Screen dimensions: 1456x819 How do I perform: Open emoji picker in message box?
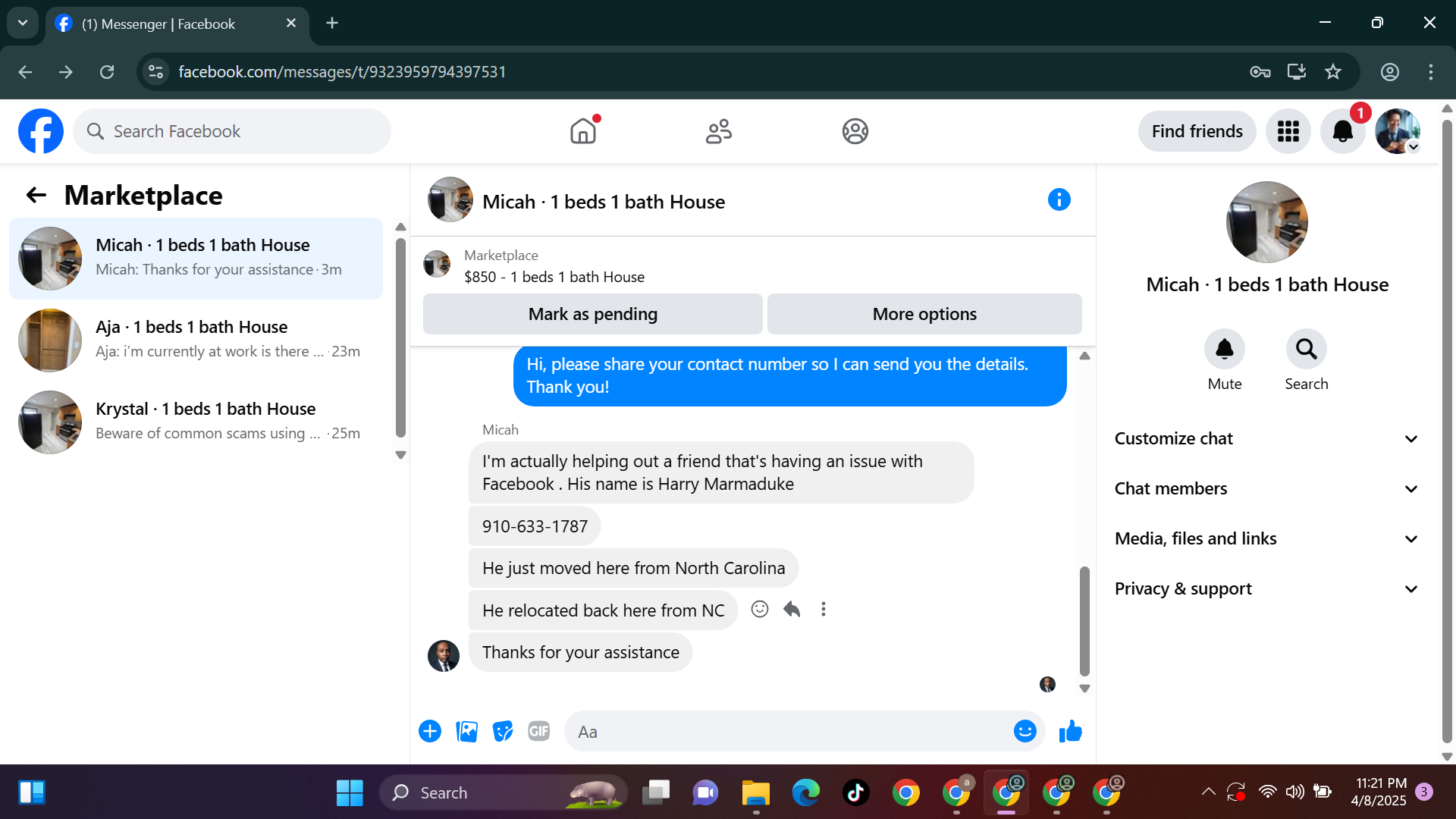(x=1025, y=731)
